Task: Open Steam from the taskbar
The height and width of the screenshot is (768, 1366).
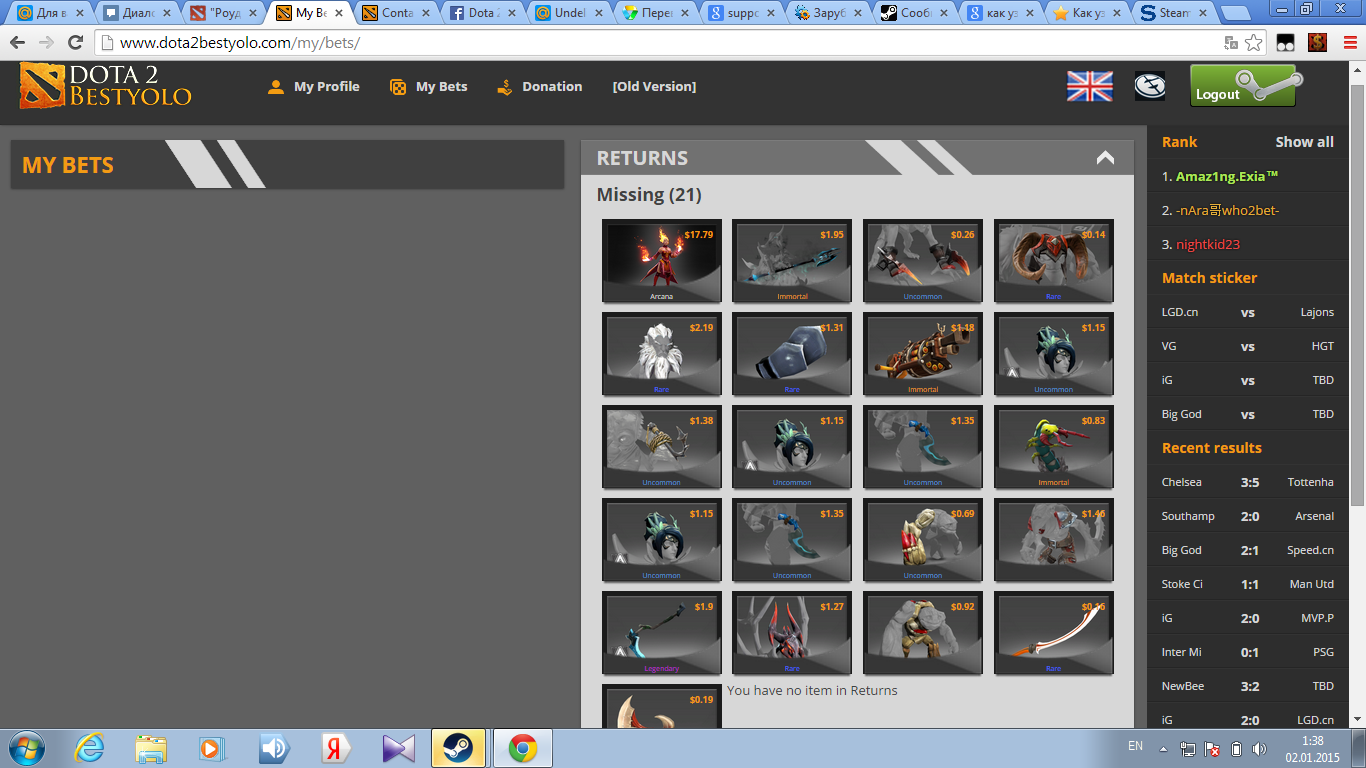Action: (459, 748)
